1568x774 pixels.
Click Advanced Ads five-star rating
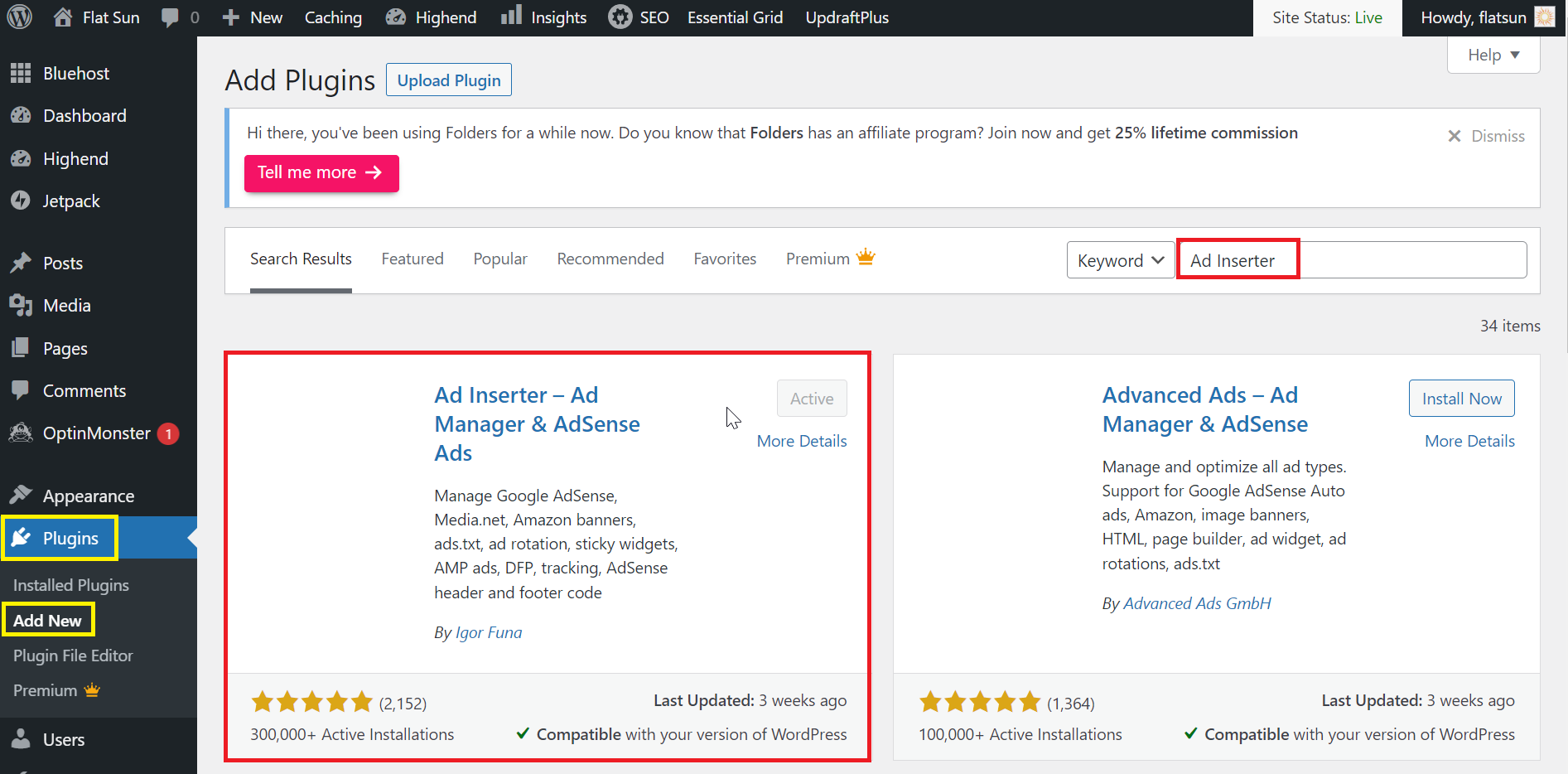tap(980, 702)
